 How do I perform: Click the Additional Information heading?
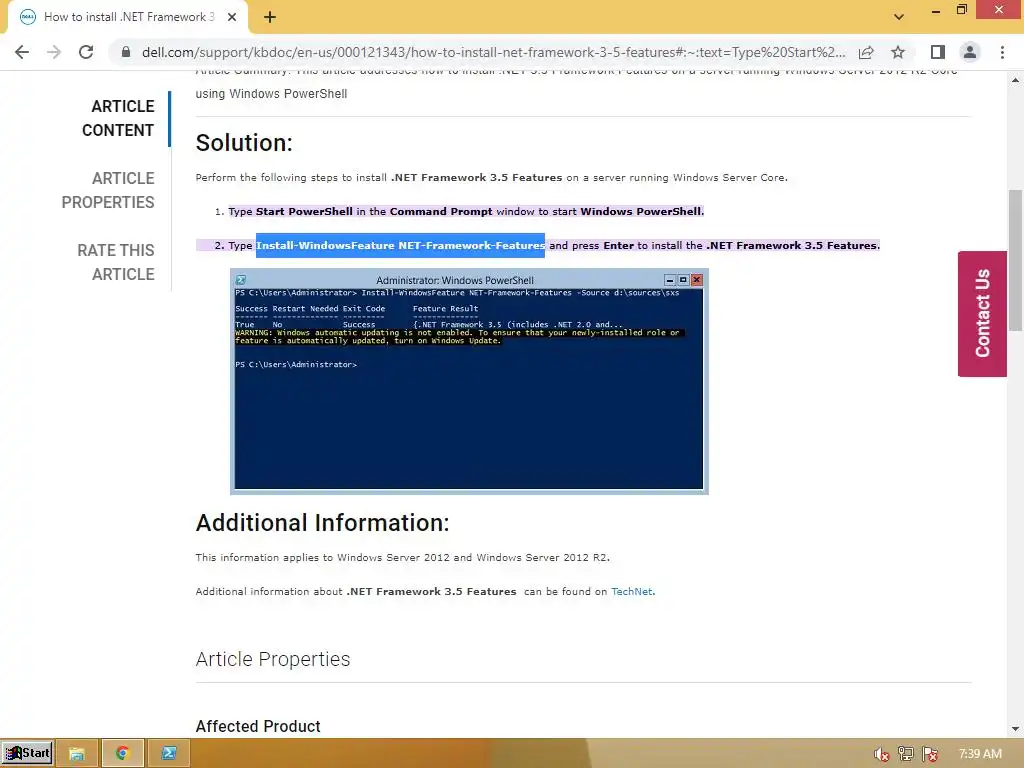click(323, 522)
